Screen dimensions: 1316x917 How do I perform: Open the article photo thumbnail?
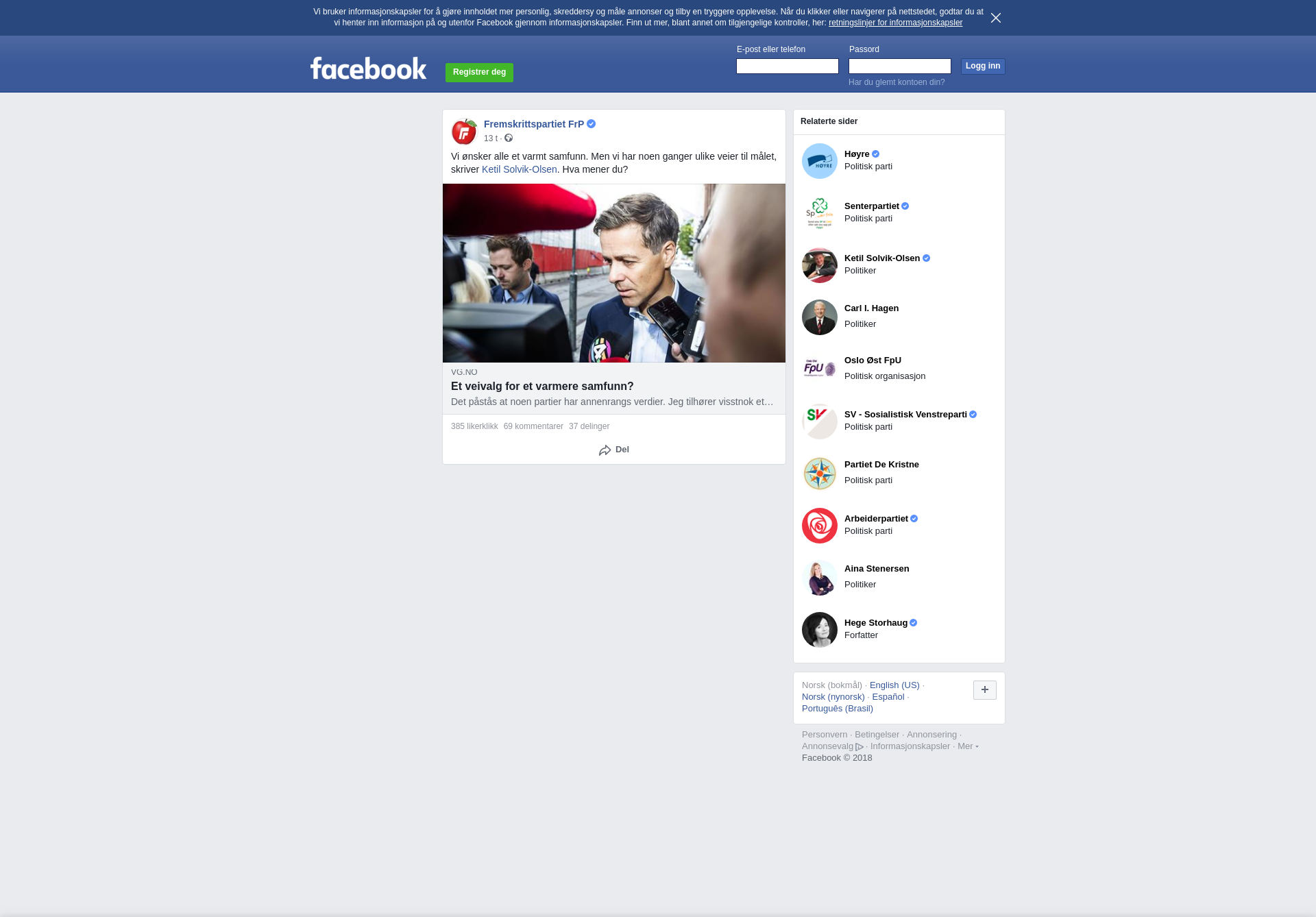[614, 273]
